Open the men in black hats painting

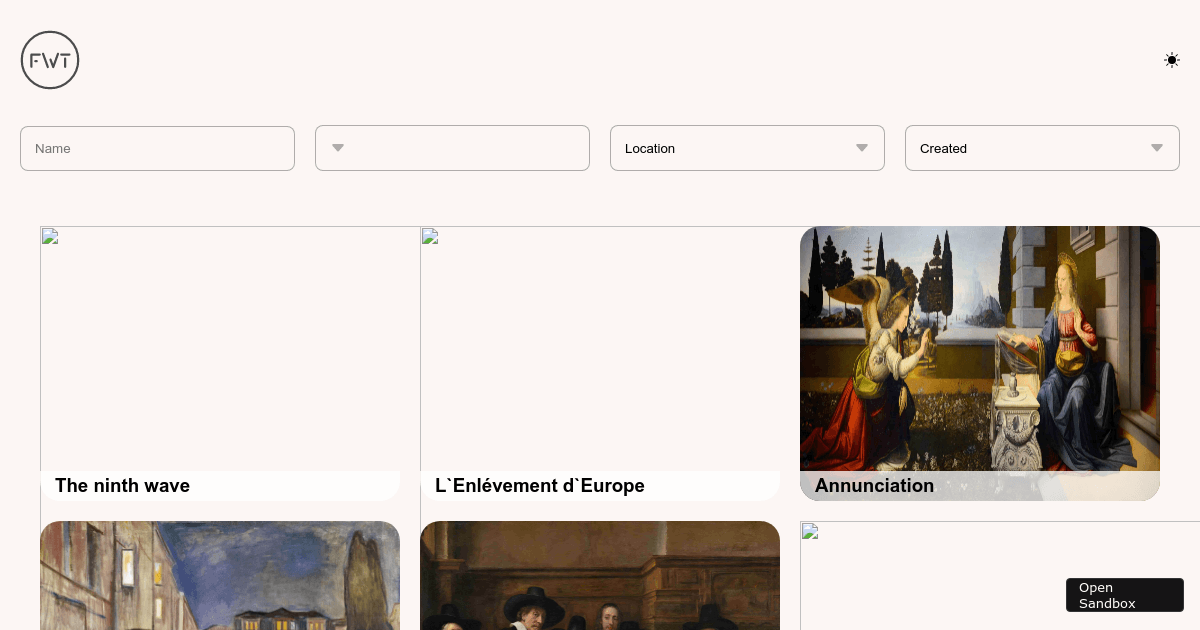600,576
